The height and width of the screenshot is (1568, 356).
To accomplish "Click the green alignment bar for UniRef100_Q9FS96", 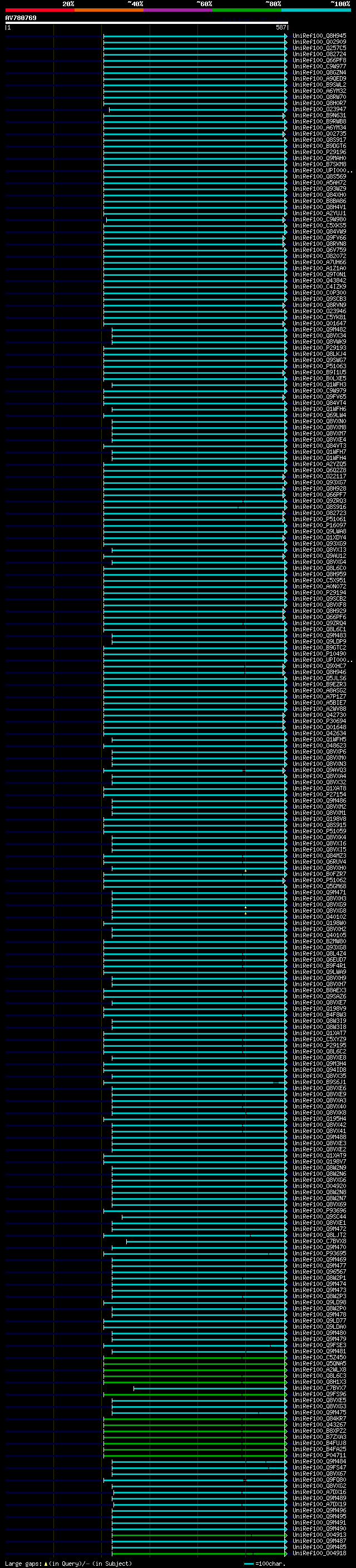I will [195, 1394].
